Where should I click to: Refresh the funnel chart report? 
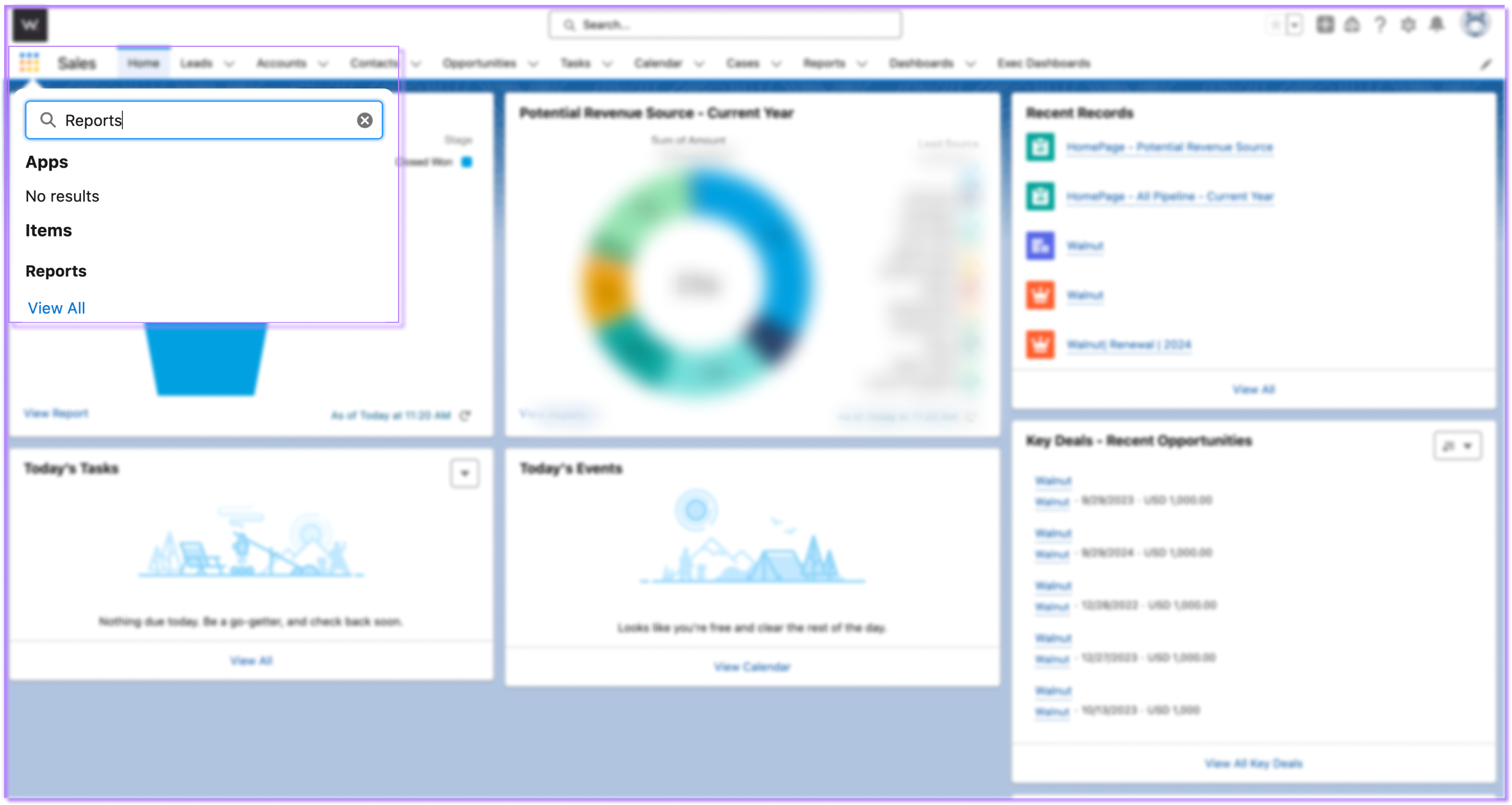coord(465,416)
